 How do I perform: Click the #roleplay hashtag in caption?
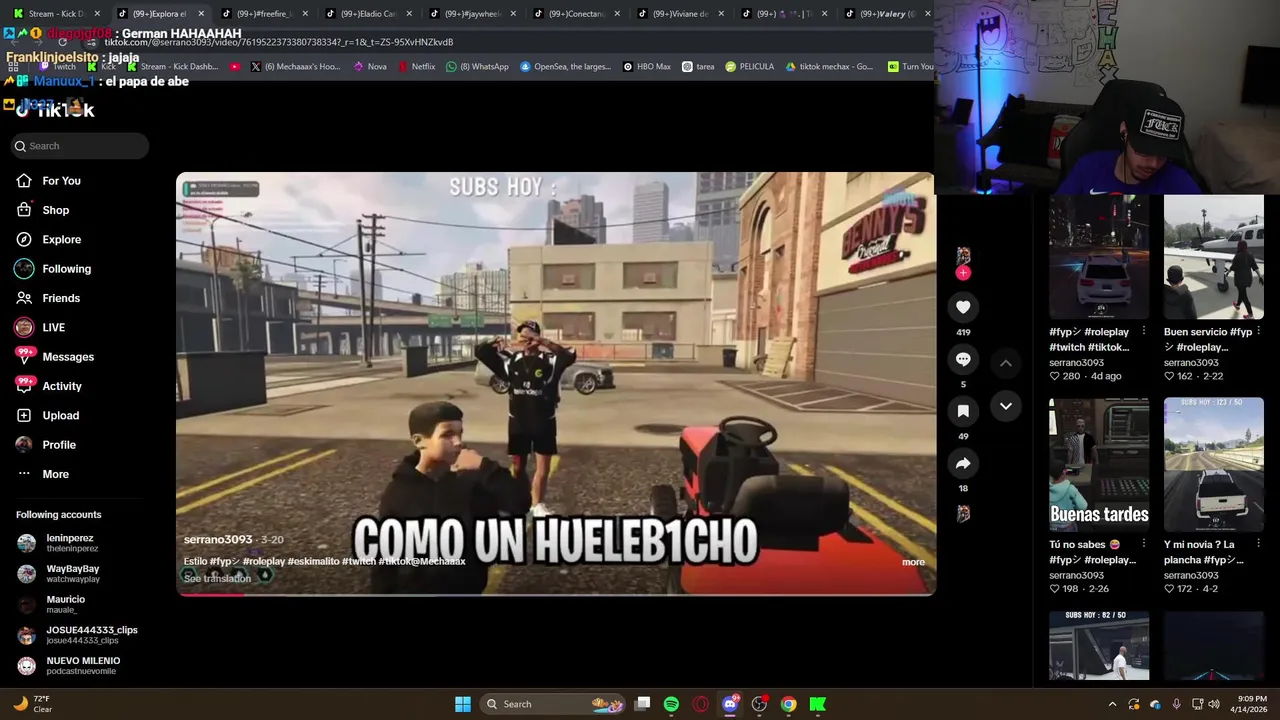pos(263,562)
